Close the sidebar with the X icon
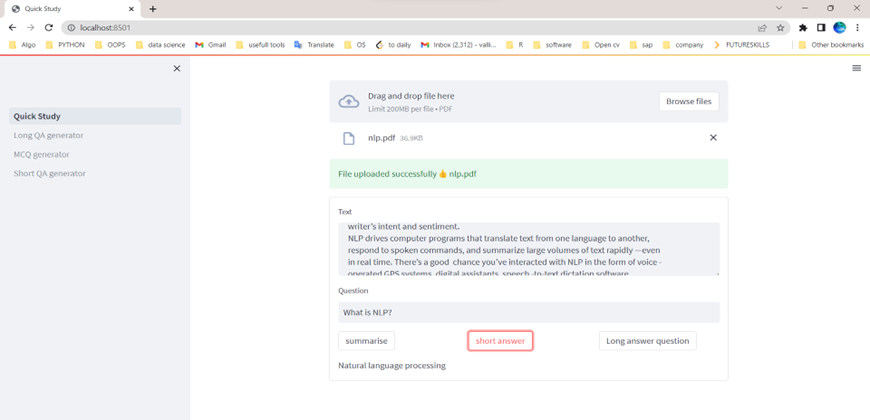The image size is (870, 420). click(177, 68)
